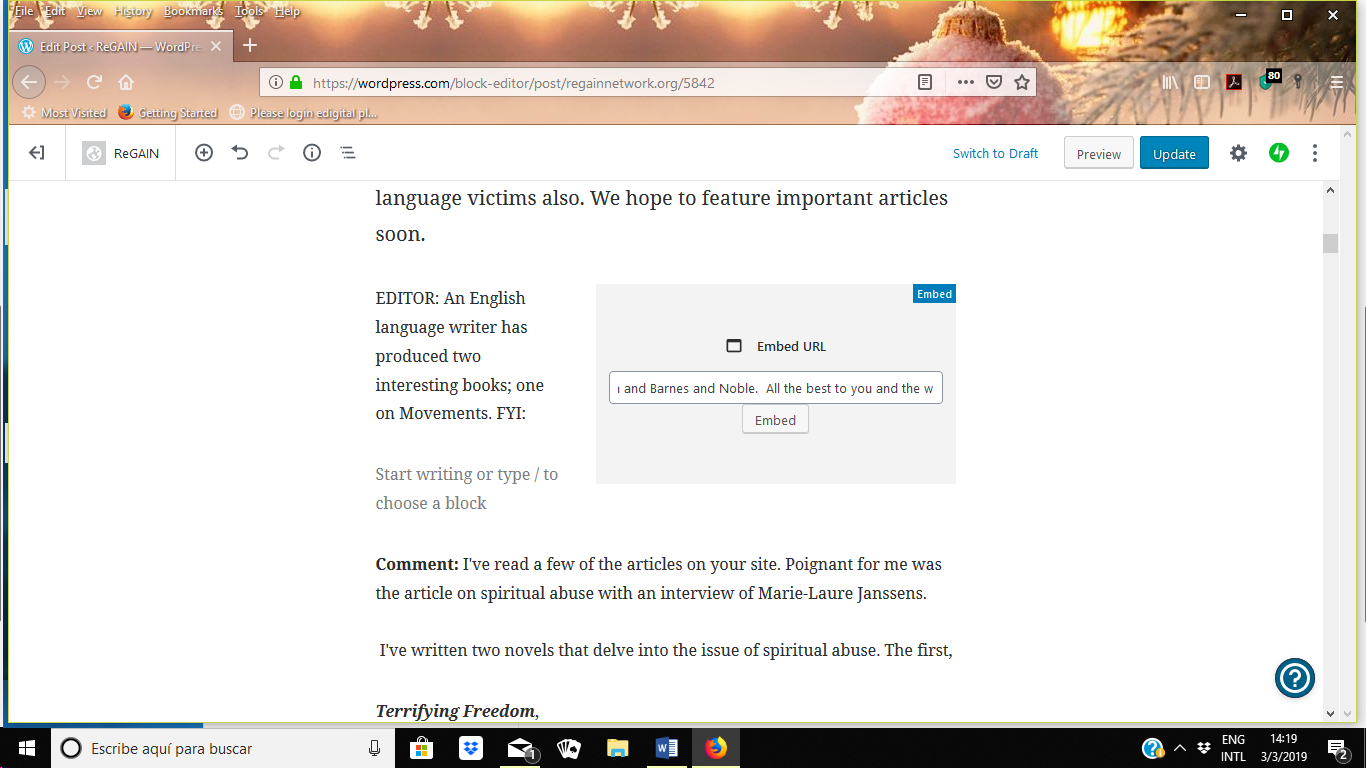Open the help question mark button
The height and width of the screenshot is (768, 1366).
tap(1294, 679)
